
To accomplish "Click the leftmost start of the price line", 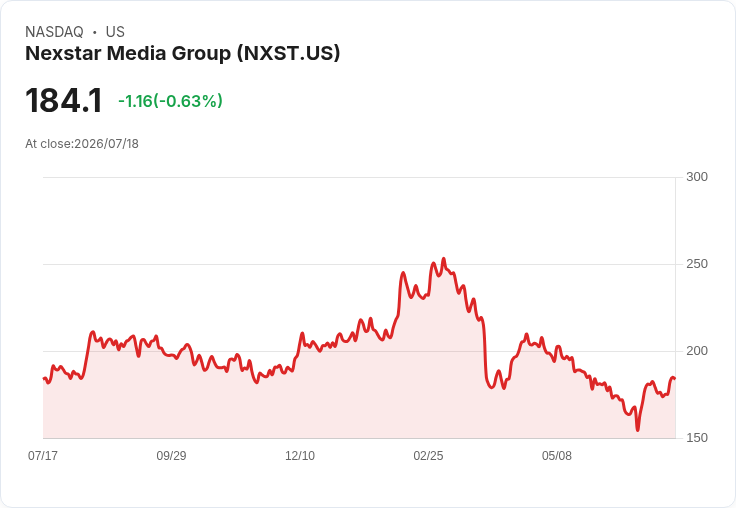I will [44, 378].
